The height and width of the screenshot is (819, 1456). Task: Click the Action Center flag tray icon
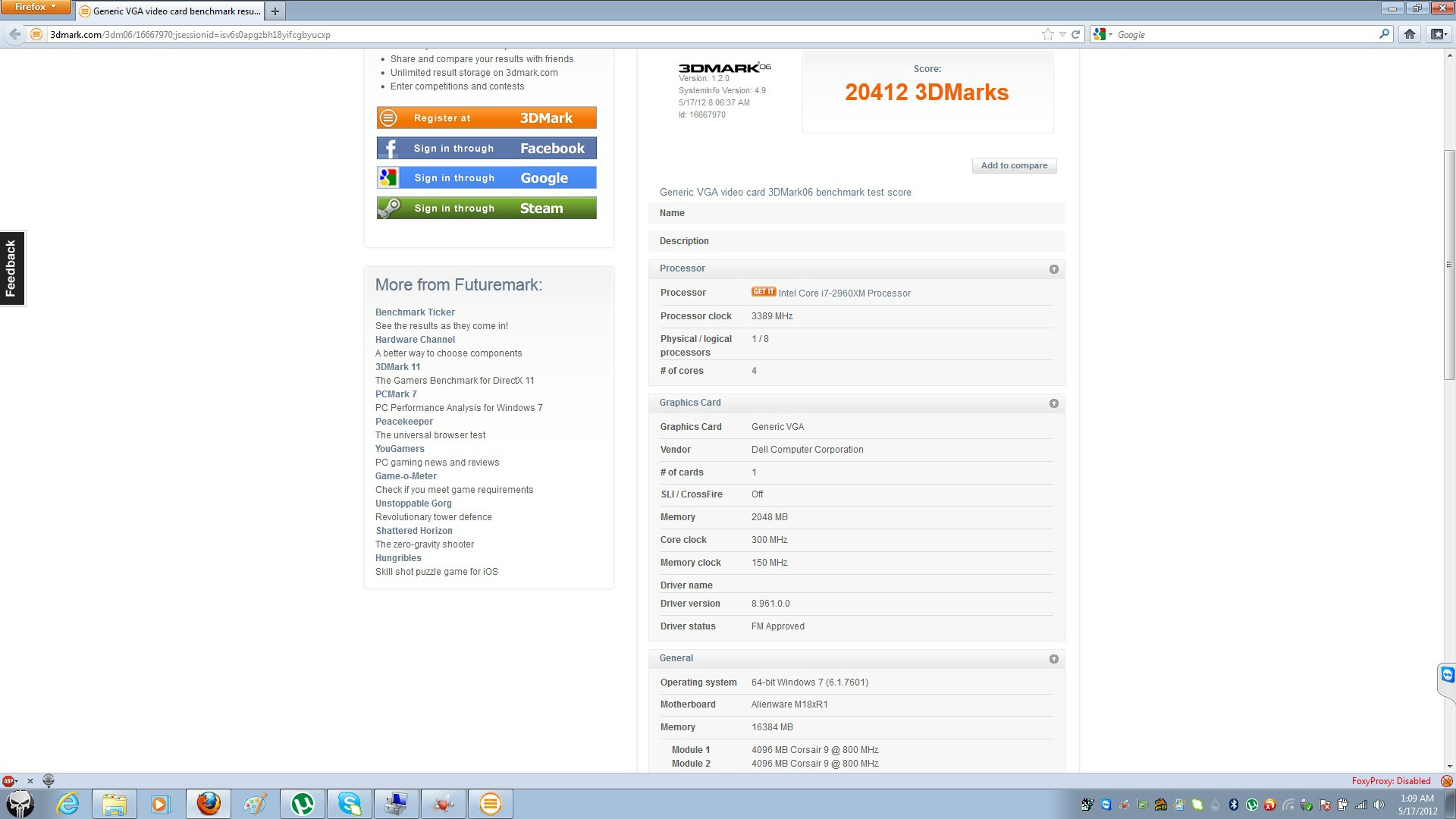click(1324, 805)
